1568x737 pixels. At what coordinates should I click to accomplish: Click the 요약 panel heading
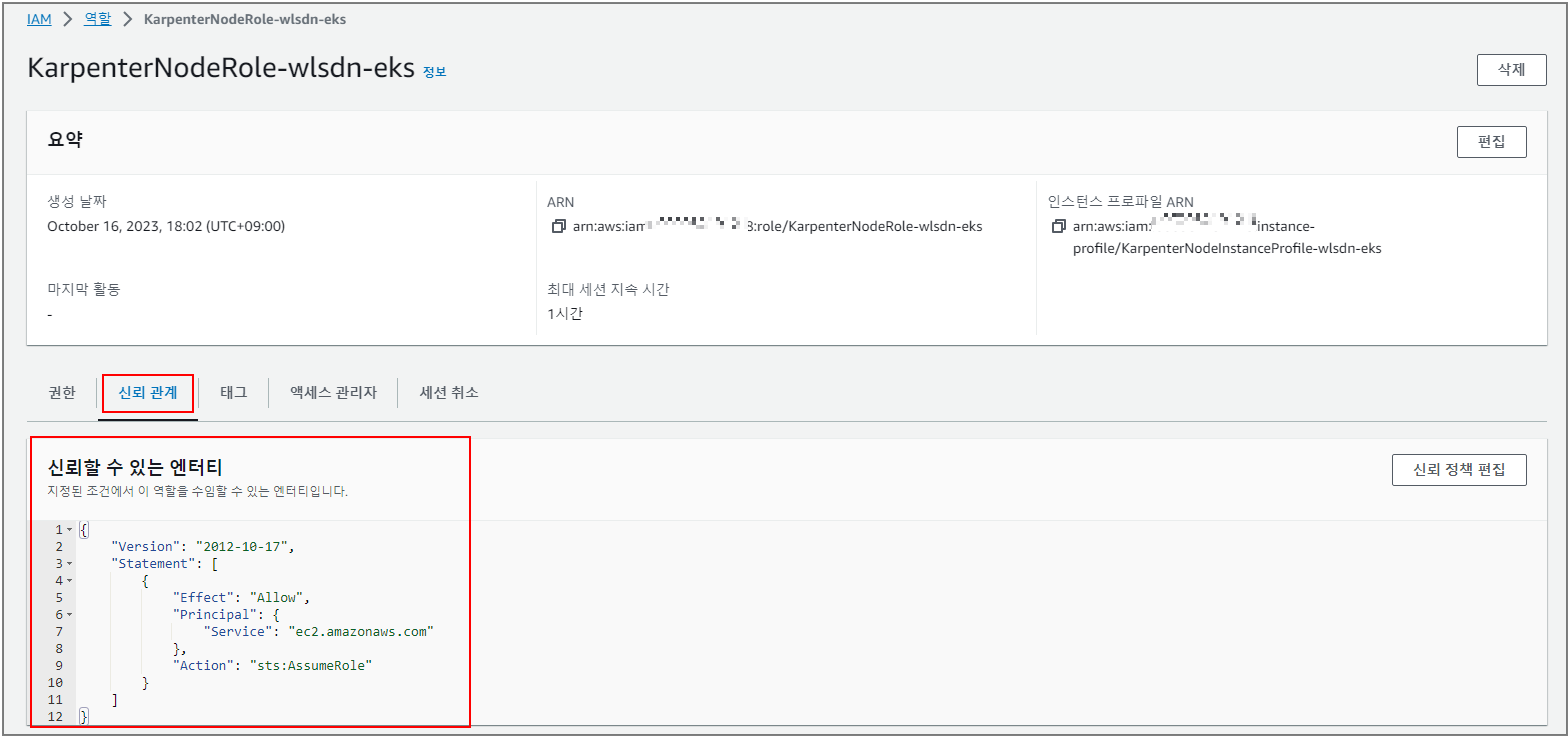pos(65,140)
